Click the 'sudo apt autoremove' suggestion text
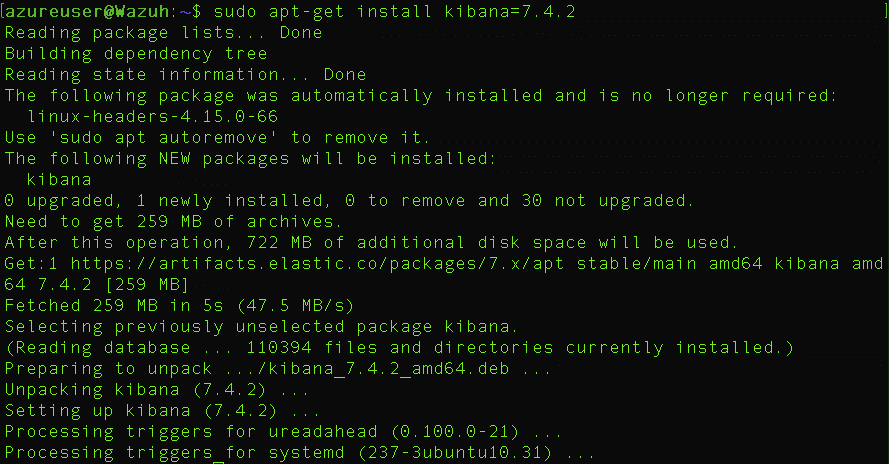 tap(168, 137)
